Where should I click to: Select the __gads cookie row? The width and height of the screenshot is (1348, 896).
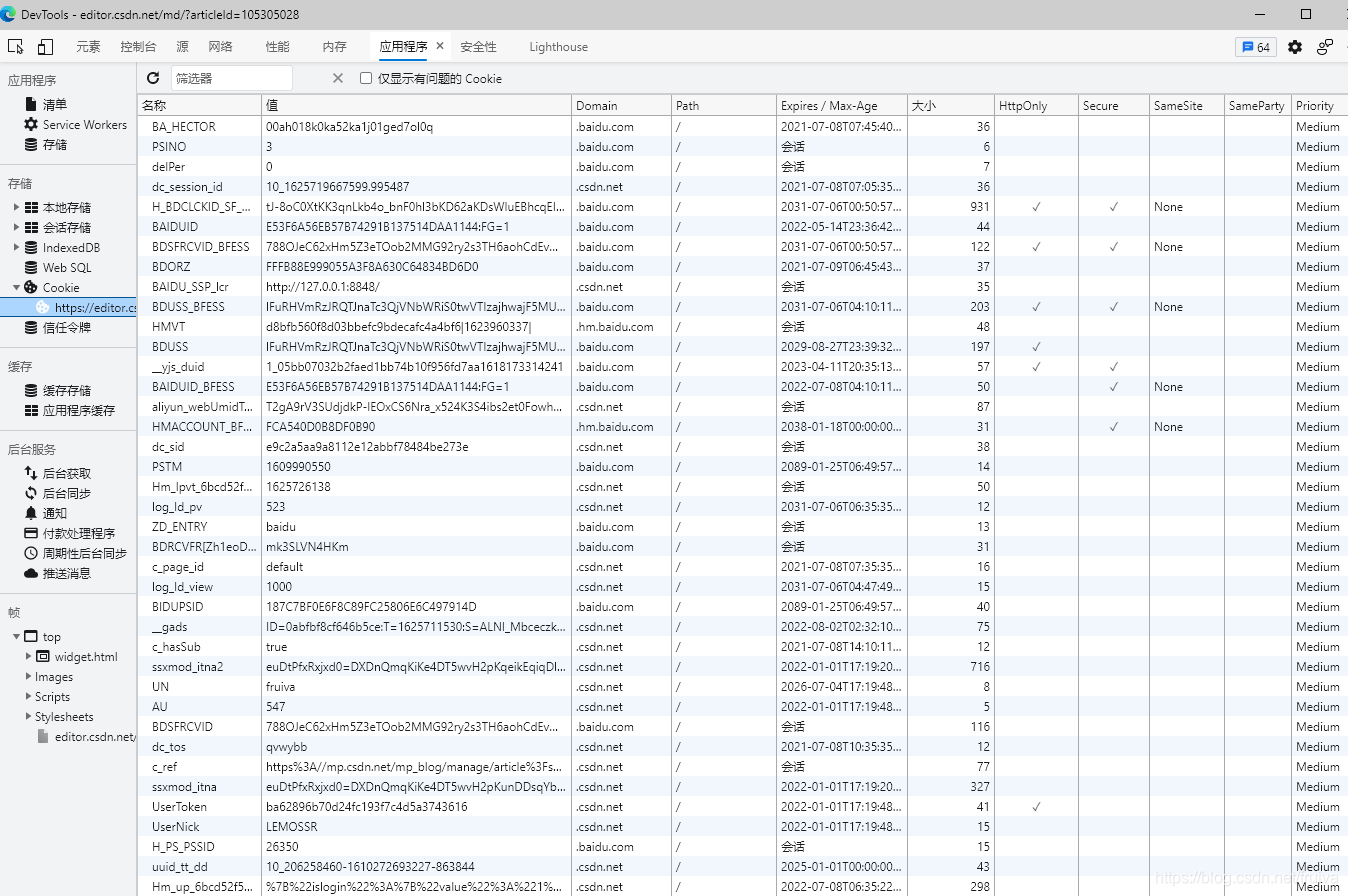743,627
